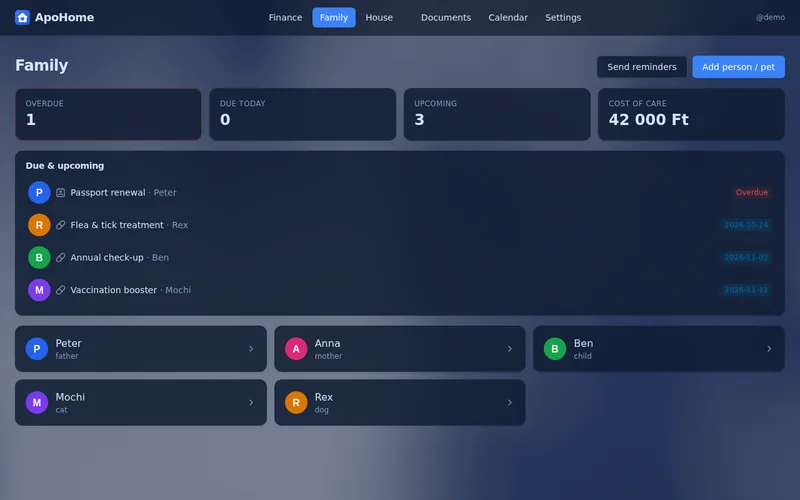Click the 2026-10-24 date badge
Viewport: 800px width, 500px height.
[x=746, y=225]
